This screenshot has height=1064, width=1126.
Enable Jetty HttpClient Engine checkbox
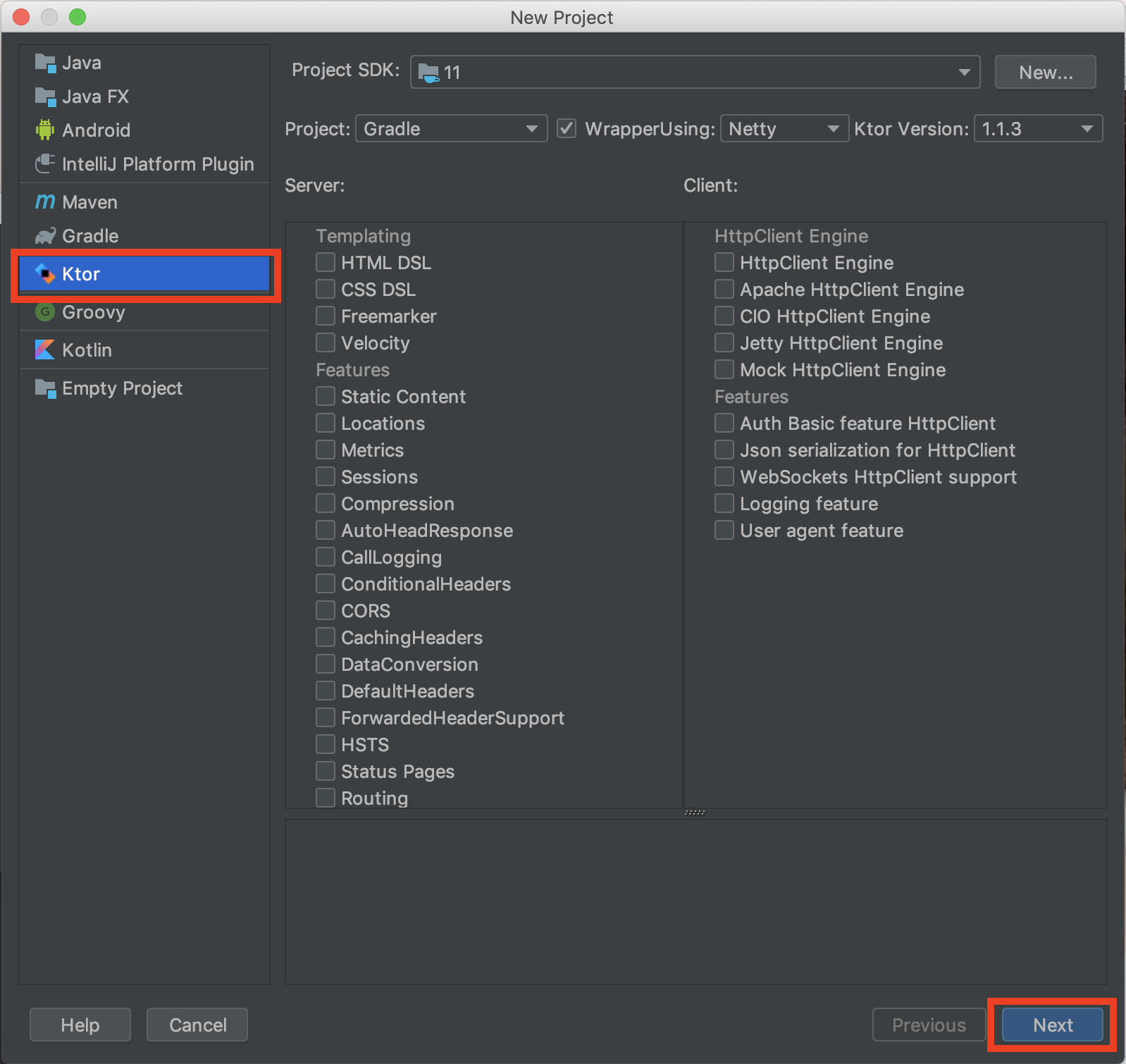[724, 343]
